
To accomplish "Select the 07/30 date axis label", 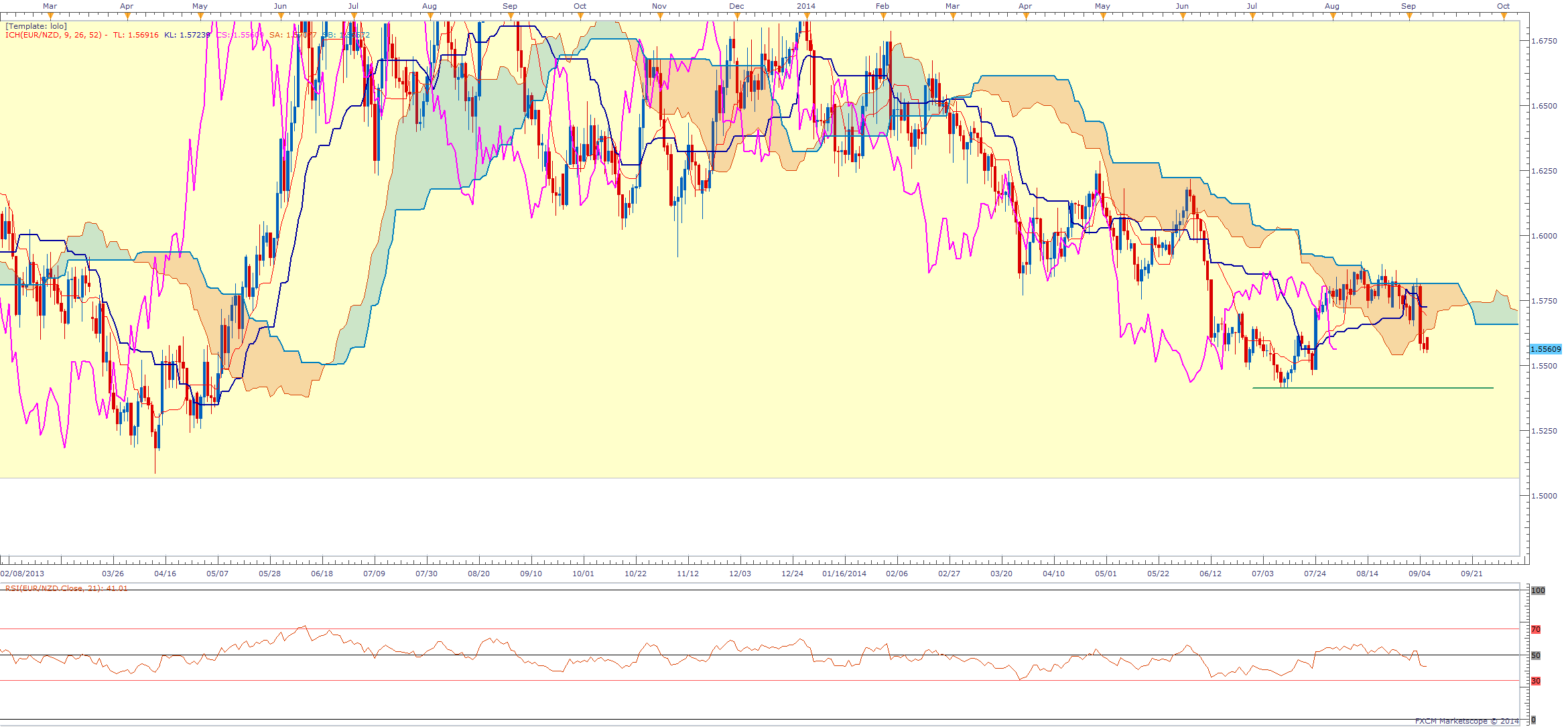I will pyautogui.click(x=426, y=574).
